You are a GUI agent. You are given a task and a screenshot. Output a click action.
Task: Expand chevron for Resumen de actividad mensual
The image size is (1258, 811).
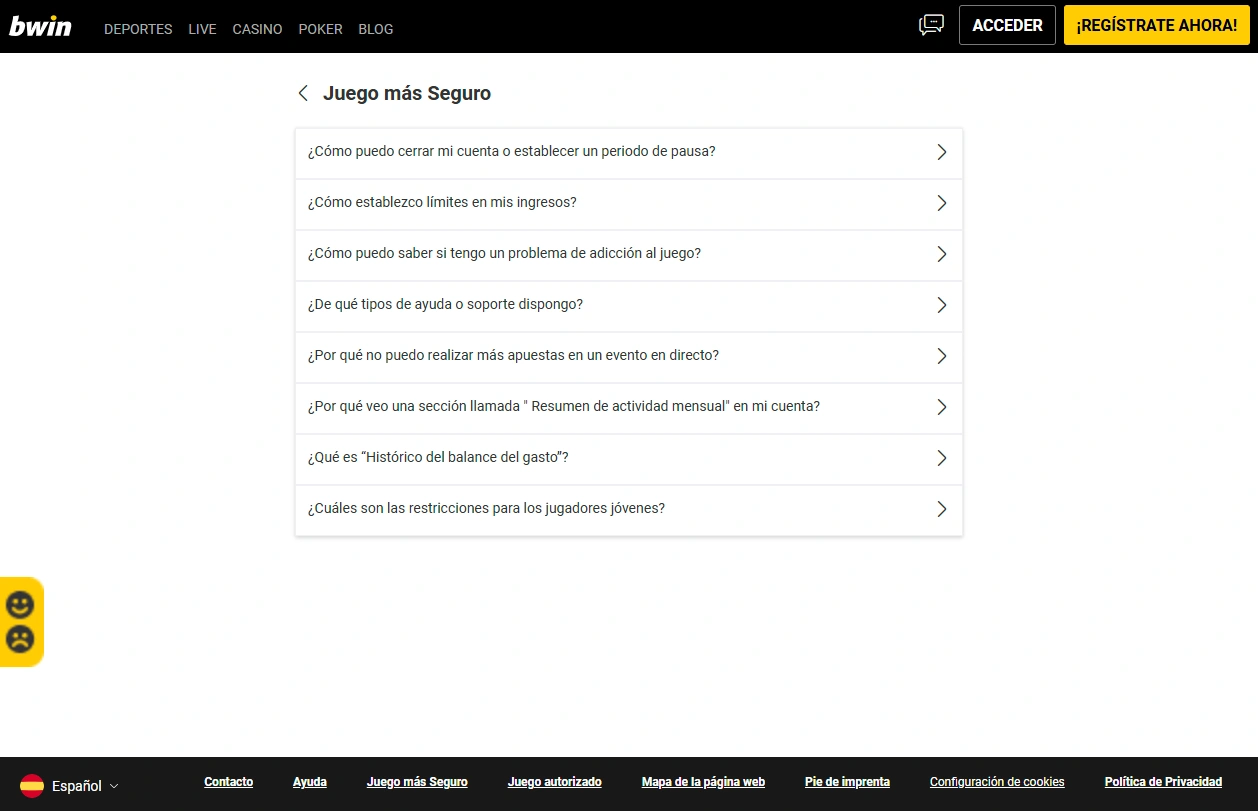pos(941,407)
